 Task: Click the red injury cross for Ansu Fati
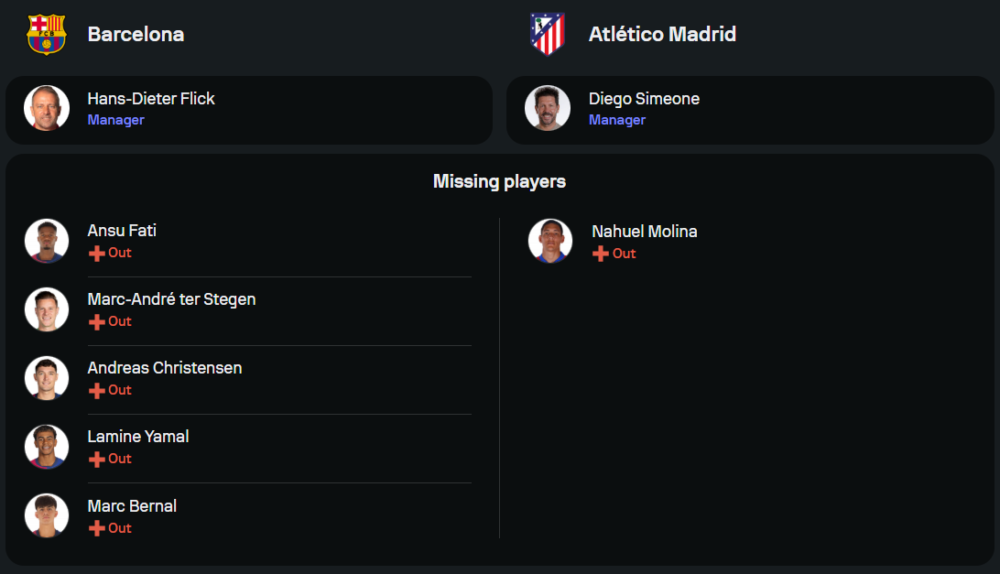coord(97,254)
